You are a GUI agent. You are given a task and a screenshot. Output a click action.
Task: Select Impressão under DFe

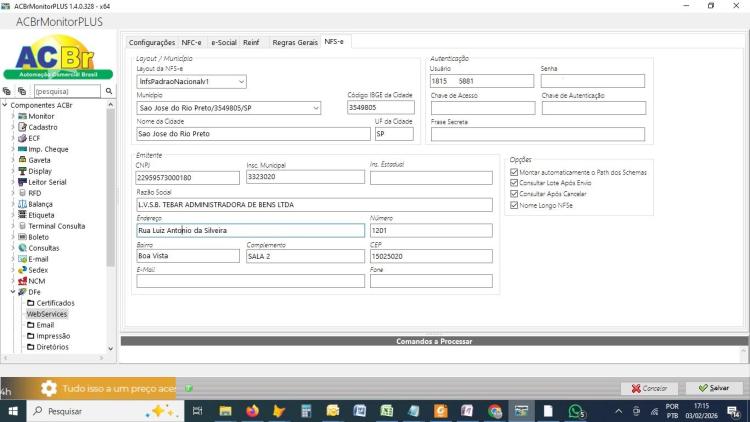(x=53, y=336)
